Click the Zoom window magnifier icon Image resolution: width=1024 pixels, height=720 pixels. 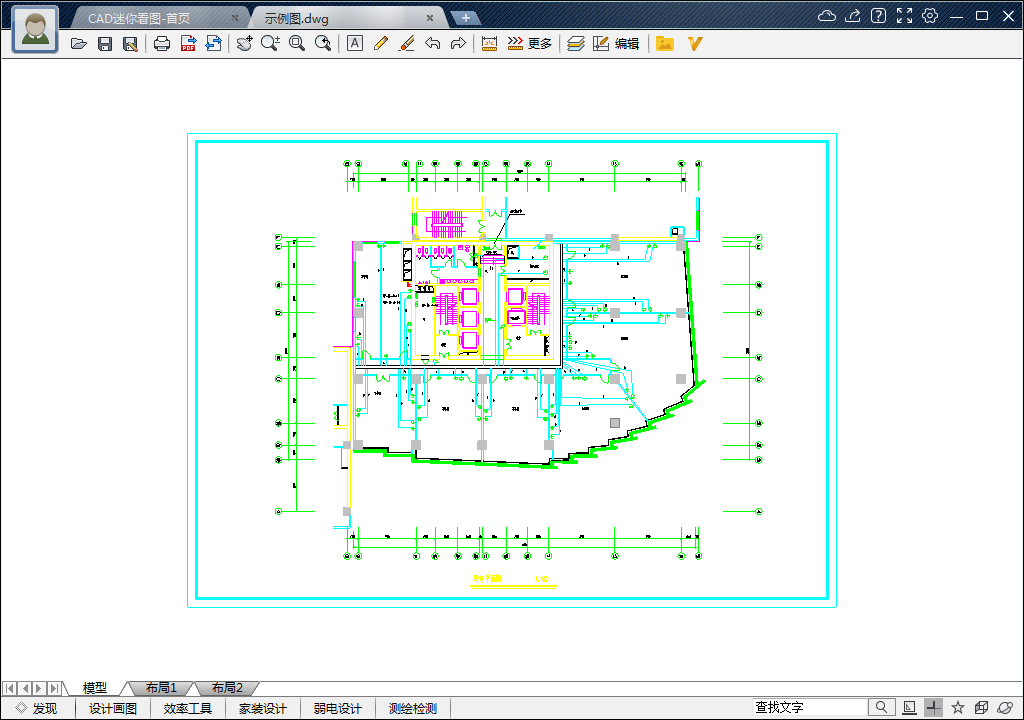pos(297,44)
